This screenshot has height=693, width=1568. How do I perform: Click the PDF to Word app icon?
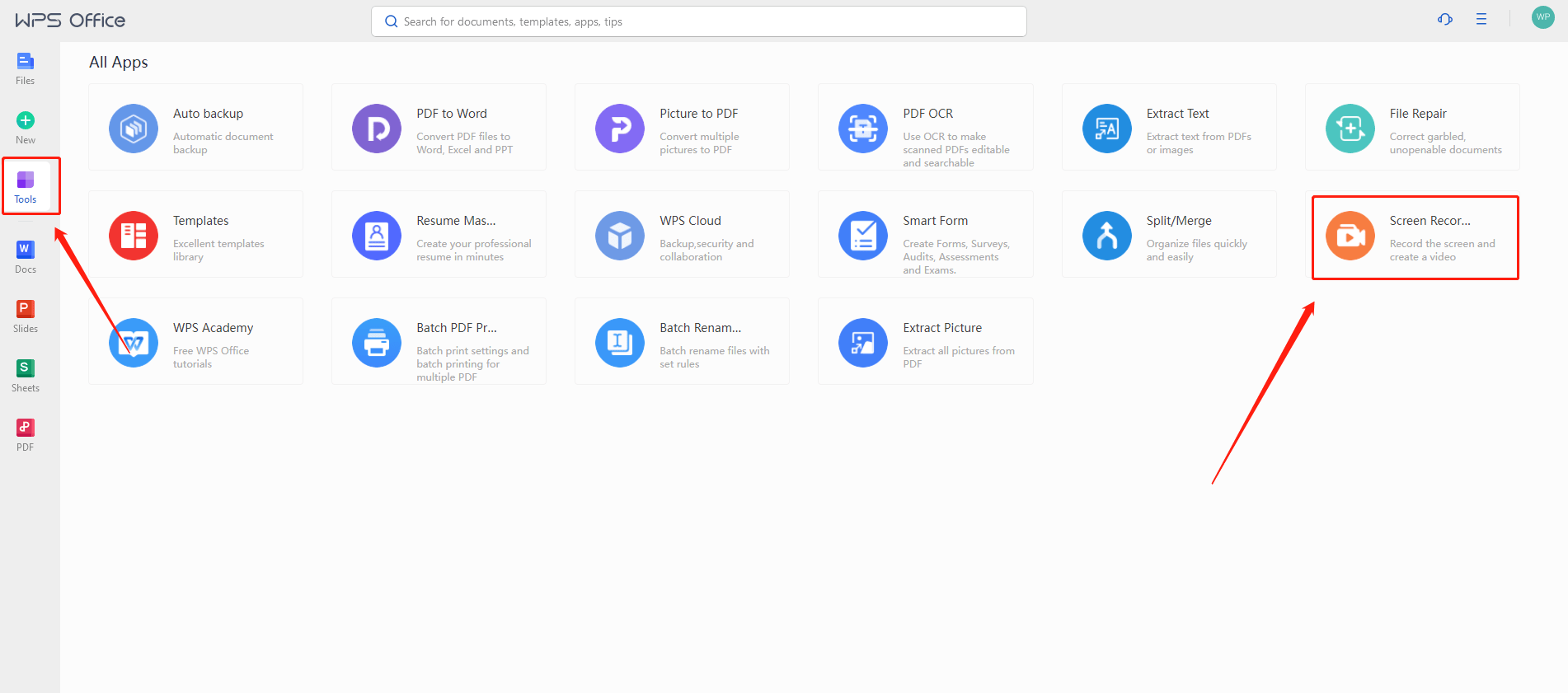[377, 129]
